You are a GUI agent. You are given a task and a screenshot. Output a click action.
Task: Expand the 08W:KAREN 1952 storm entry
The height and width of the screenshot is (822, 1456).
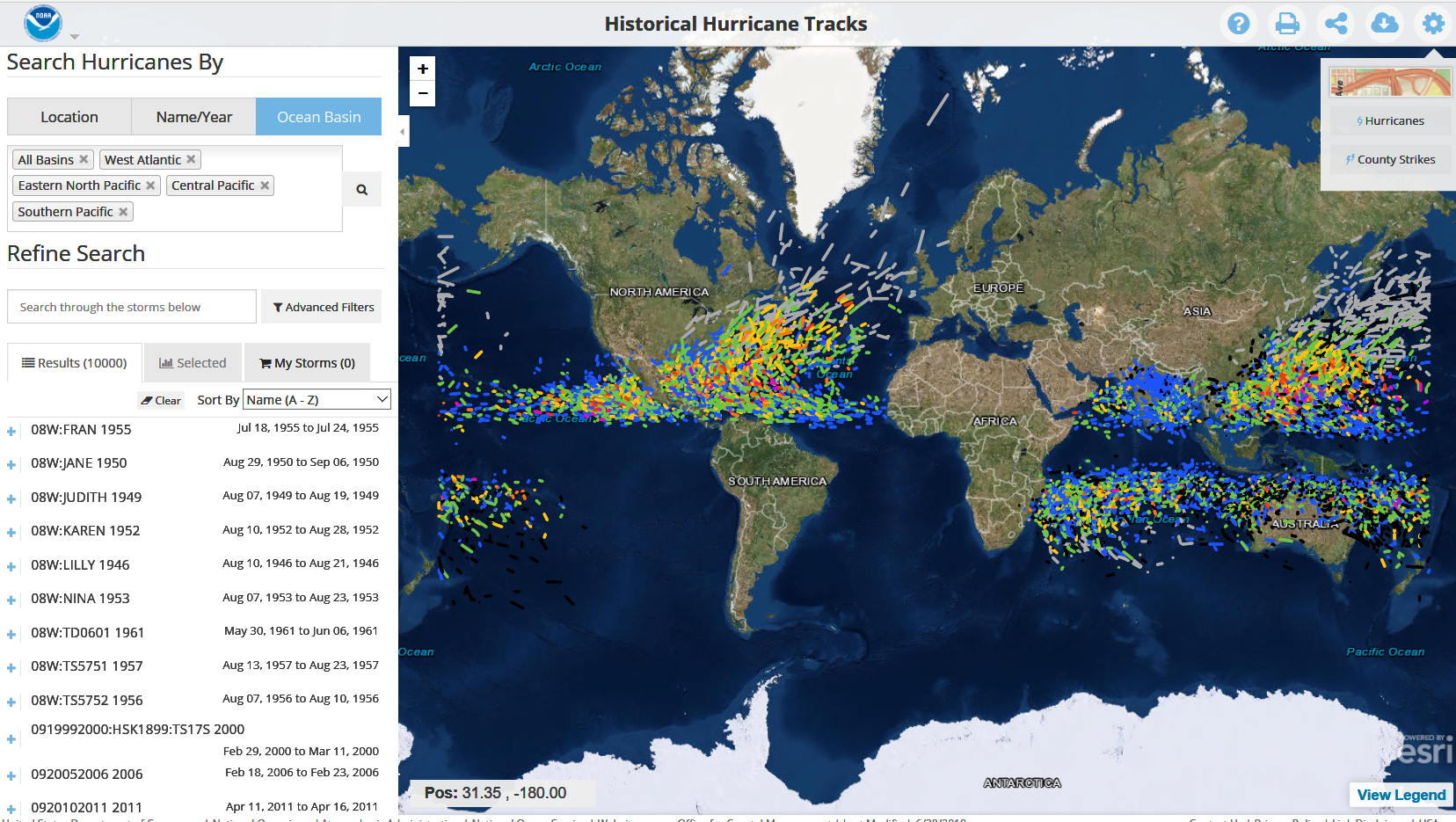(x=11, y=533)
